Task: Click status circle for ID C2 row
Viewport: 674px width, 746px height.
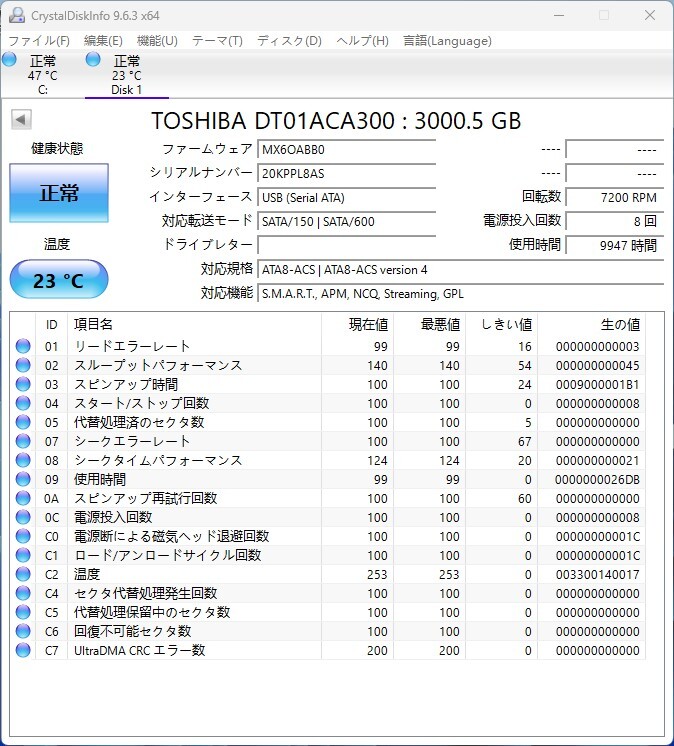Action: tap(23, 574)
